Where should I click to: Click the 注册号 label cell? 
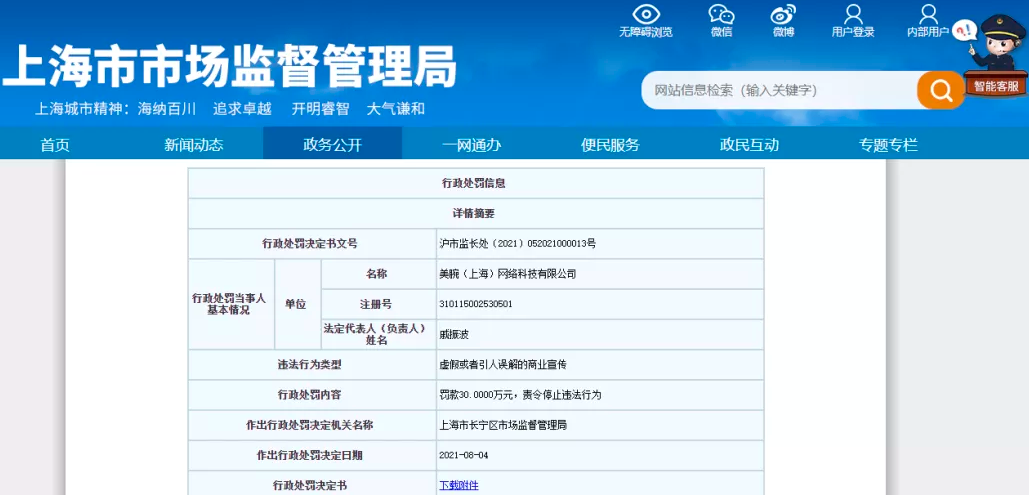click(x=378, y=305)
